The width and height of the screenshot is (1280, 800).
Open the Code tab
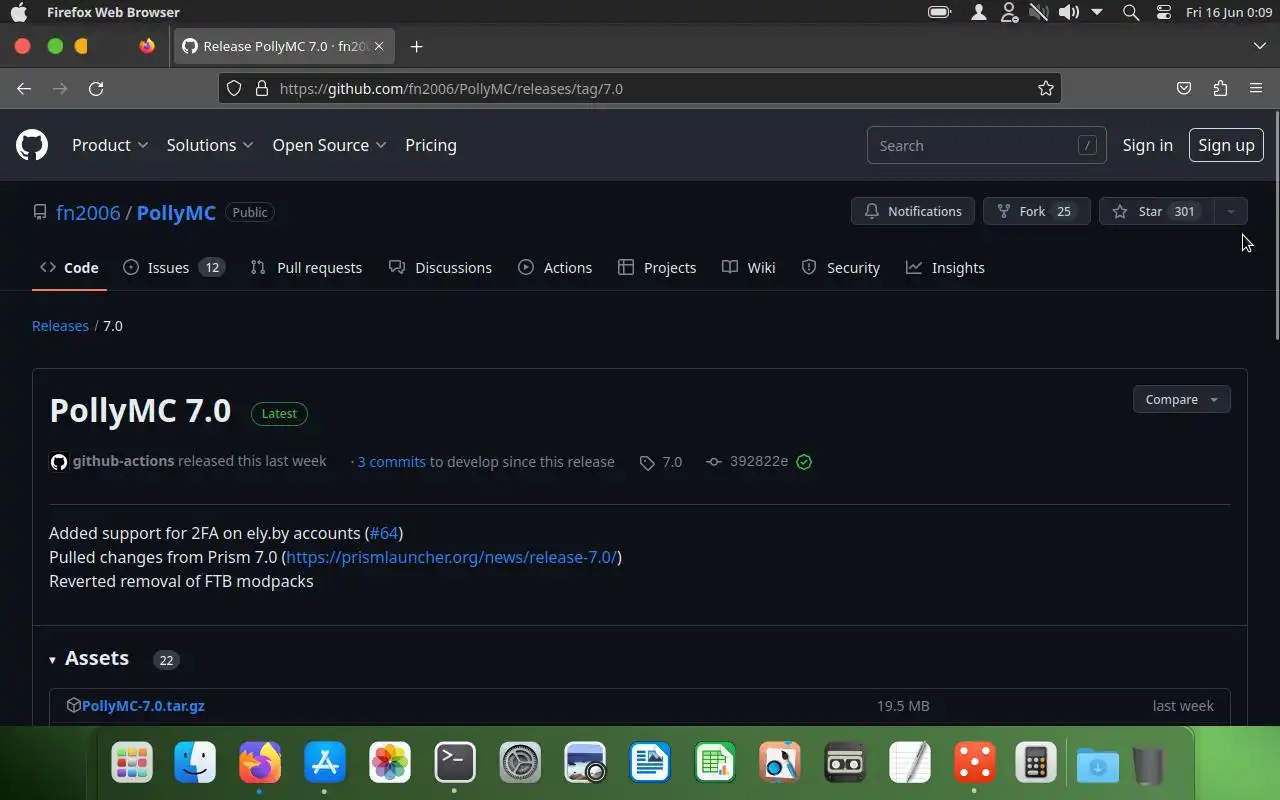69,268
